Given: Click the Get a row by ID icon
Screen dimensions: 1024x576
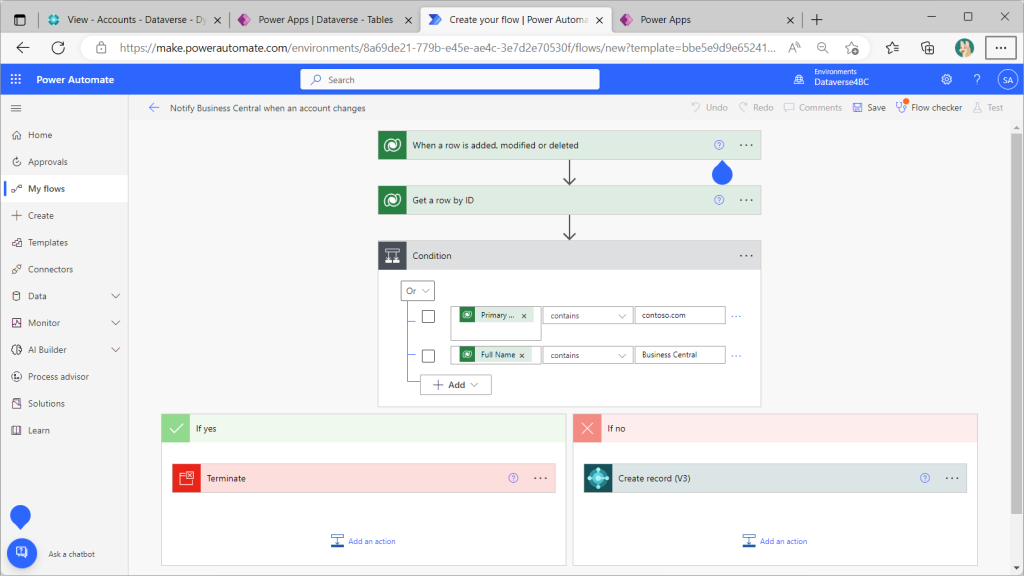Looking at the screenshot, I should coord(392,200).
